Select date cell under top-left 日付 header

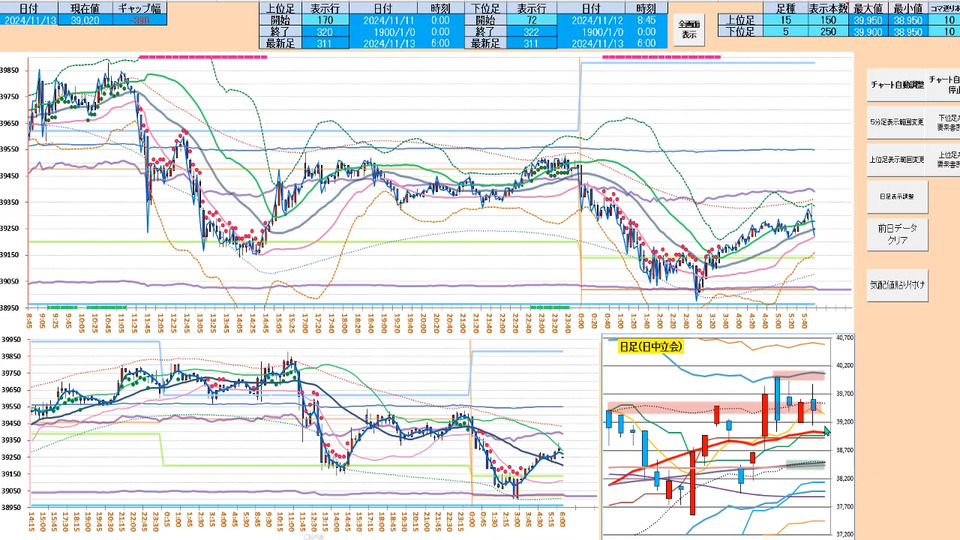click(28, 20)
